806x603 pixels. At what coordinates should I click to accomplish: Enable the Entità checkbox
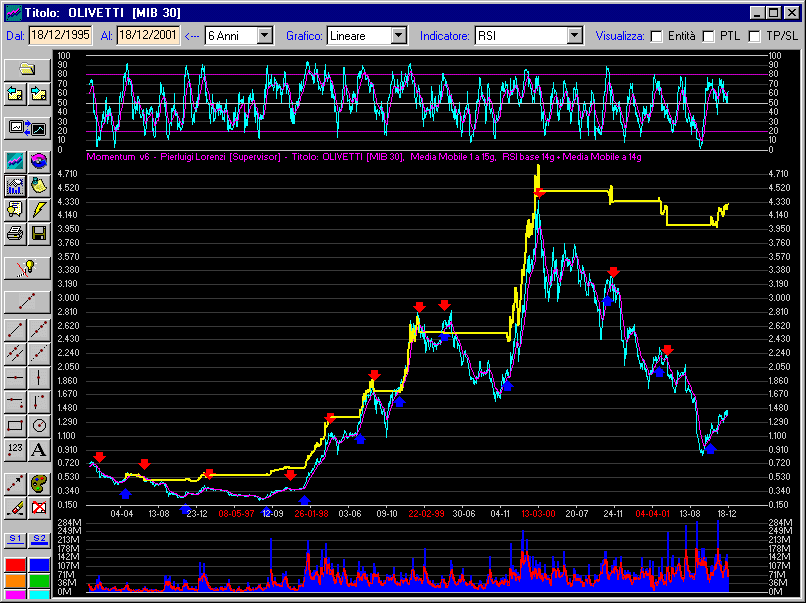click(x=656, y=36)
